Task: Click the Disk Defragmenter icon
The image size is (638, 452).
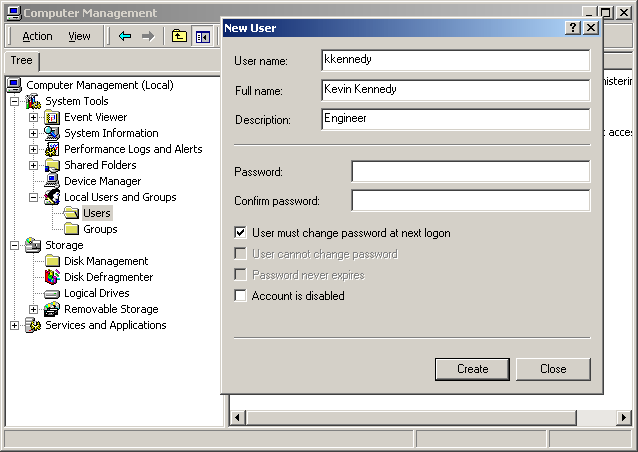Action: tap(52, 277)
